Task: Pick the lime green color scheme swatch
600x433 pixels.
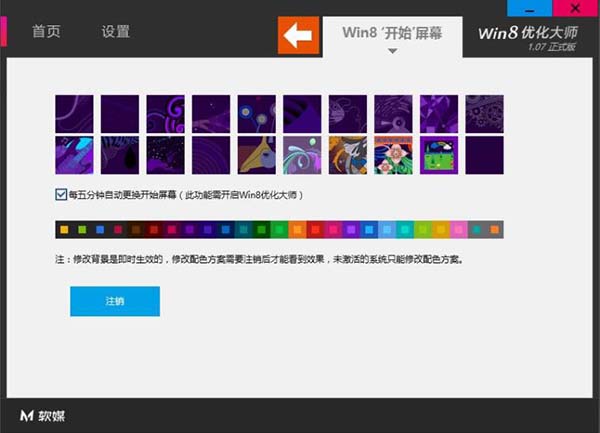Action: [423, 230]
